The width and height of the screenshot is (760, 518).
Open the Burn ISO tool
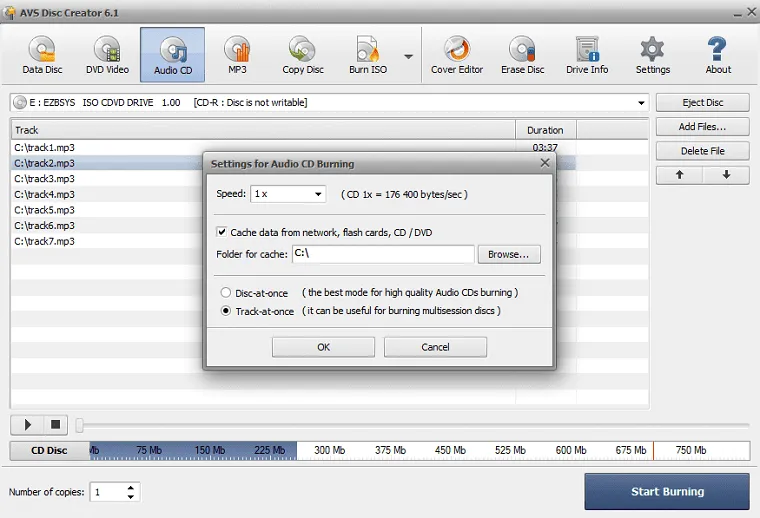click(368, 55)
